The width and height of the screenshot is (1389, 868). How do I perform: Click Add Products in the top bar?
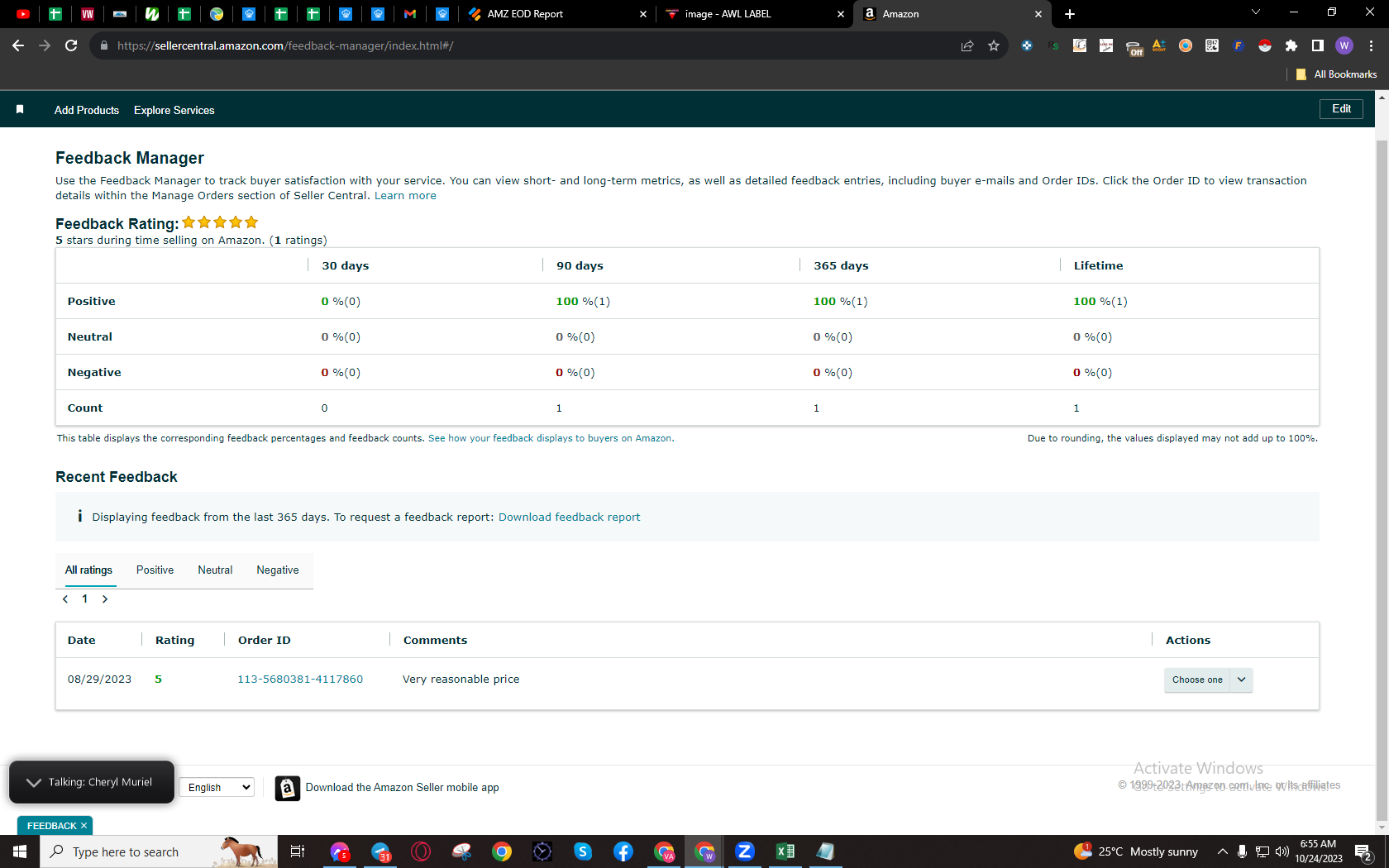click(x=87, y=110)
